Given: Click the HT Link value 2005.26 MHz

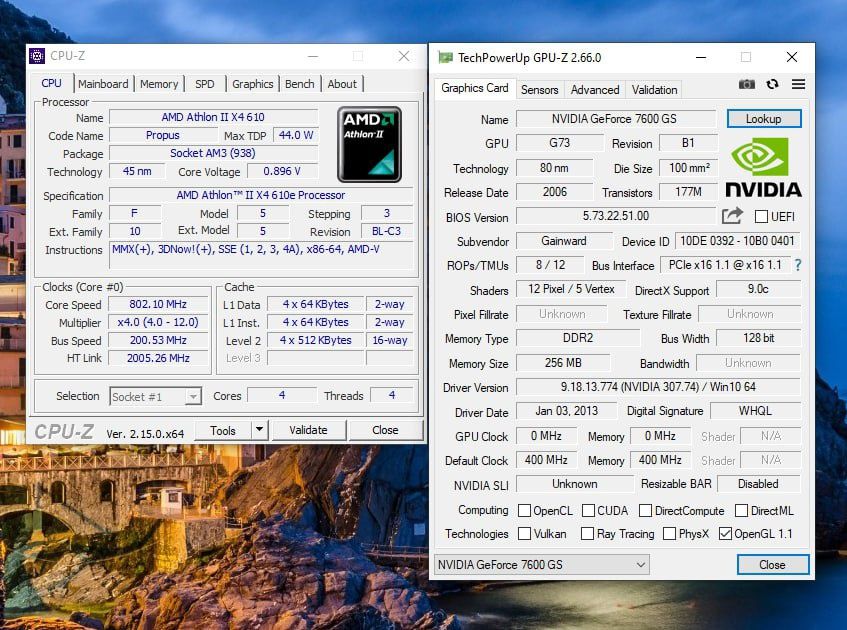Looking at the screenshot, I should 158,358.
